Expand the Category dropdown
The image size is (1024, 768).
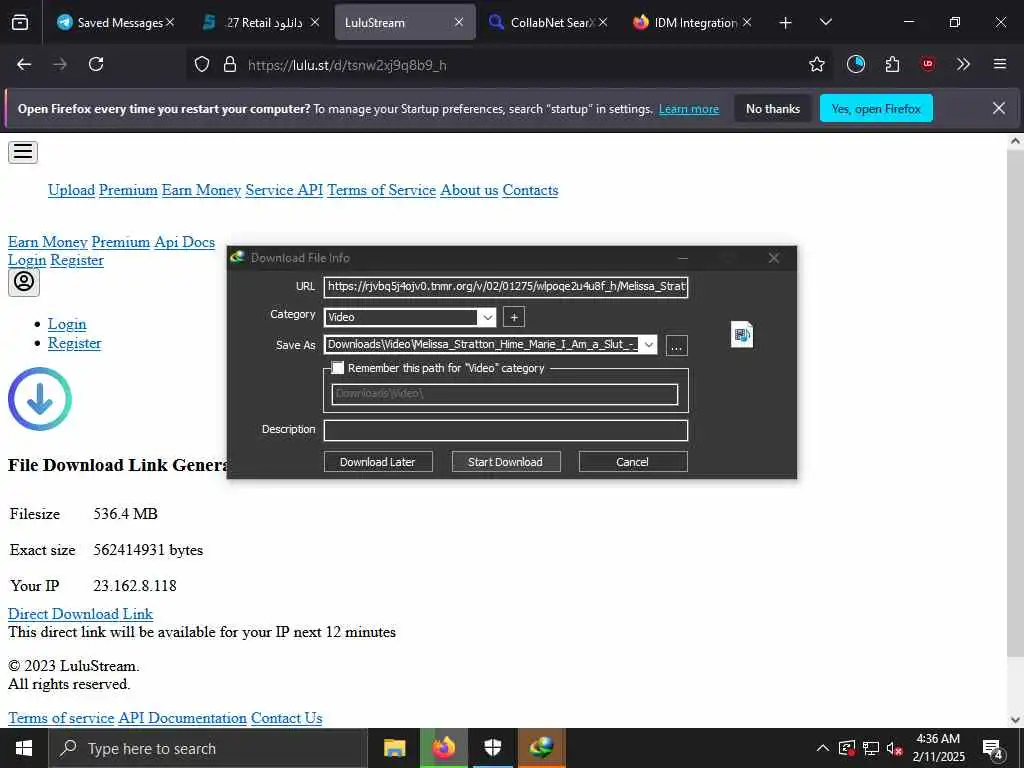click(487, 317)
